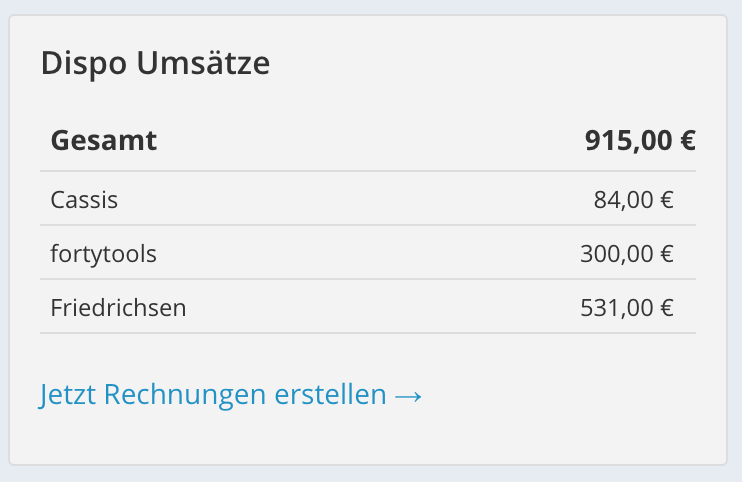Click the euro sign in Cassis row
Viewport: 742px width, 482px height.
click(666, 200)
